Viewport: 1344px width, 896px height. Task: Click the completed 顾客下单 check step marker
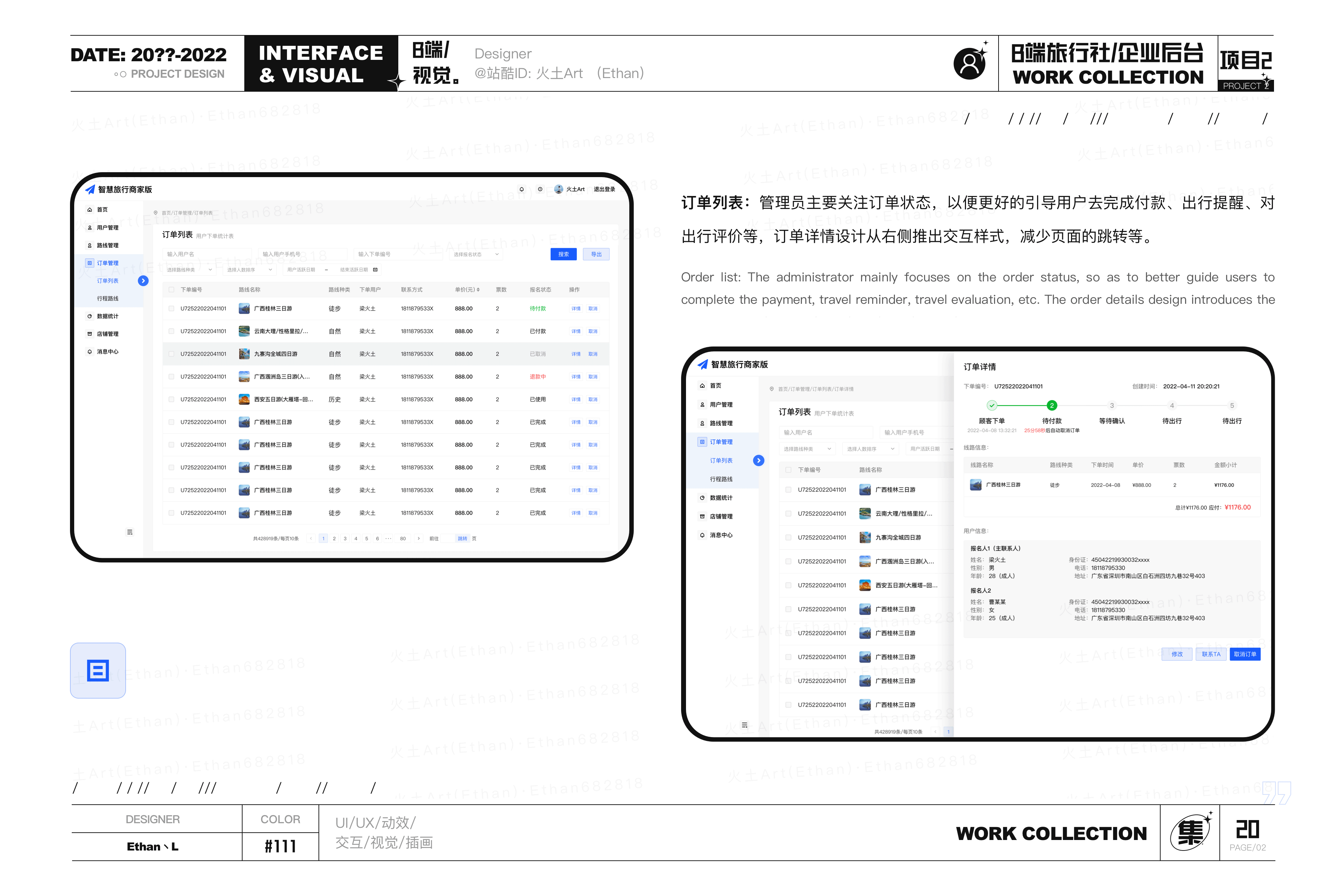pos(992,405)
